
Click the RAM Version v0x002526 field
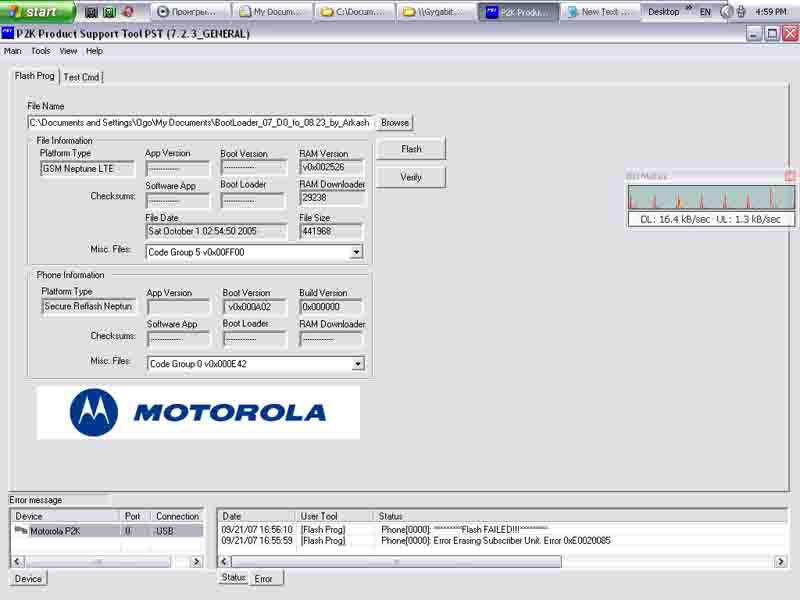[x=332, y=167]
